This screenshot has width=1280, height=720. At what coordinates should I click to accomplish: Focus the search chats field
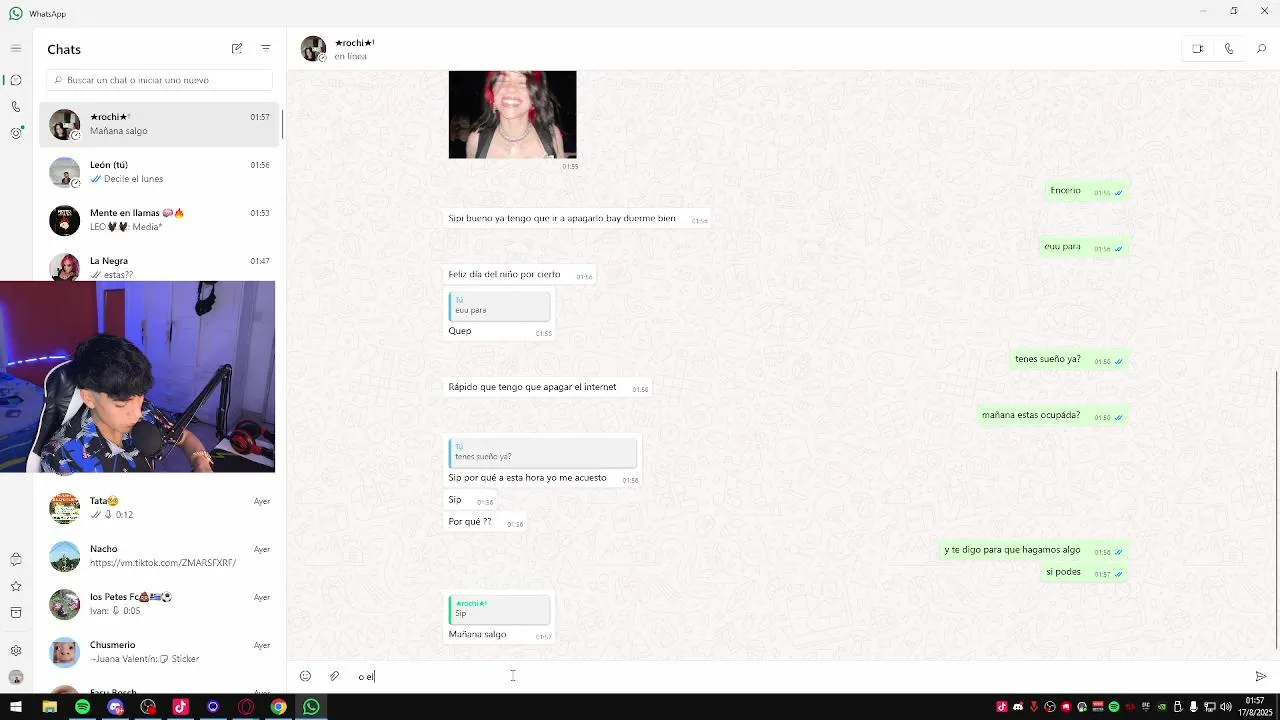tap(159, 80)
